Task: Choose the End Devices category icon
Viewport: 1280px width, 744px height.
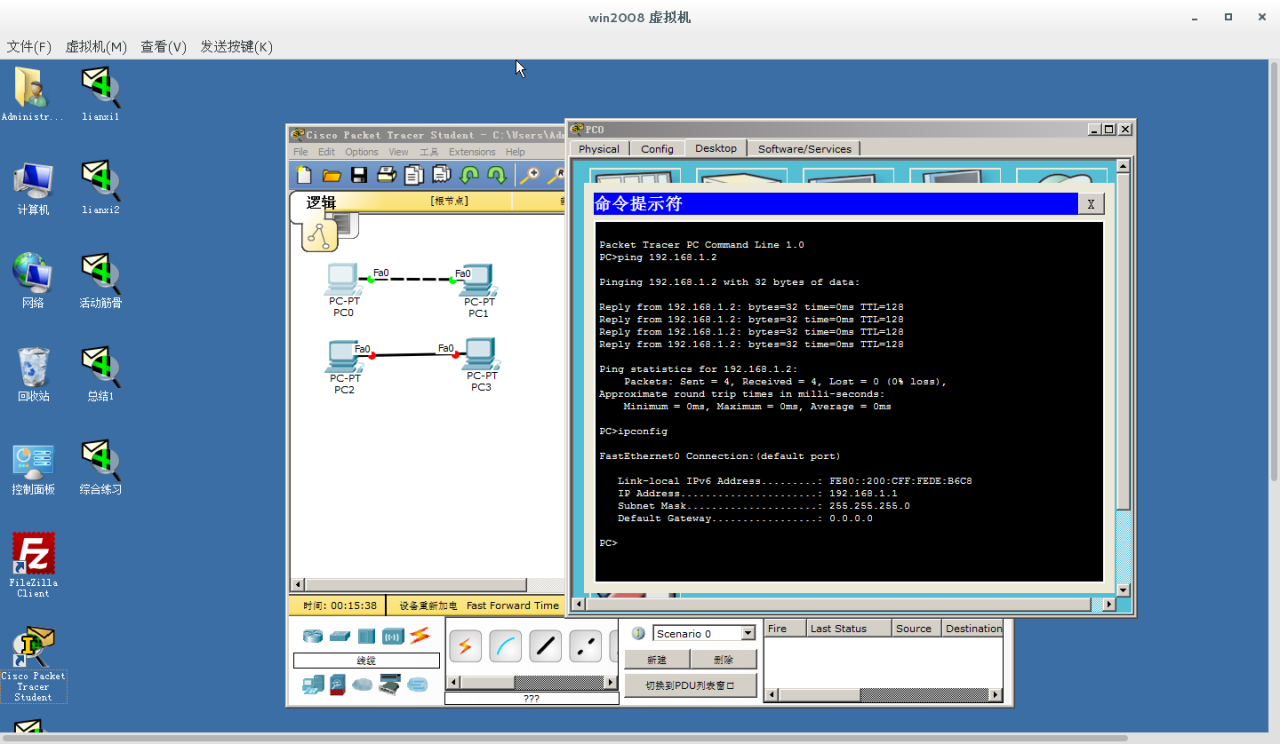Action: 313,685
